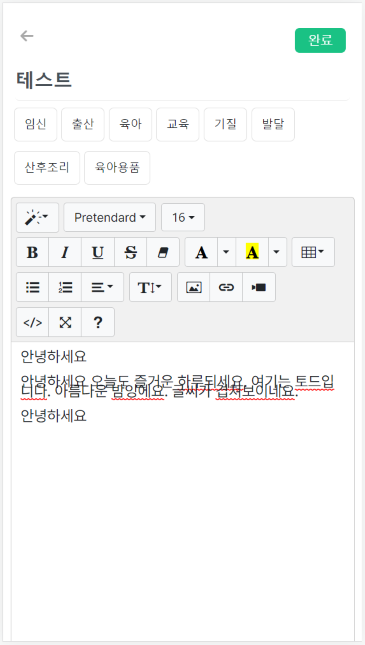The image size is (365, 645).
Task: Select the 교육 category tag
Action: tap(178, 124)
